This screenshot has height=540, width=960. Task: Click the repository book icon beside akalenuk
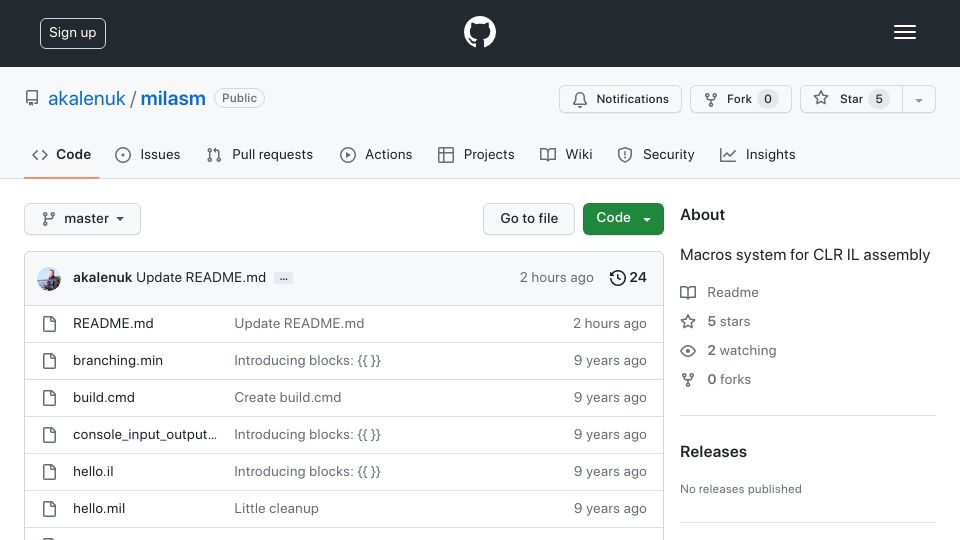32,98
